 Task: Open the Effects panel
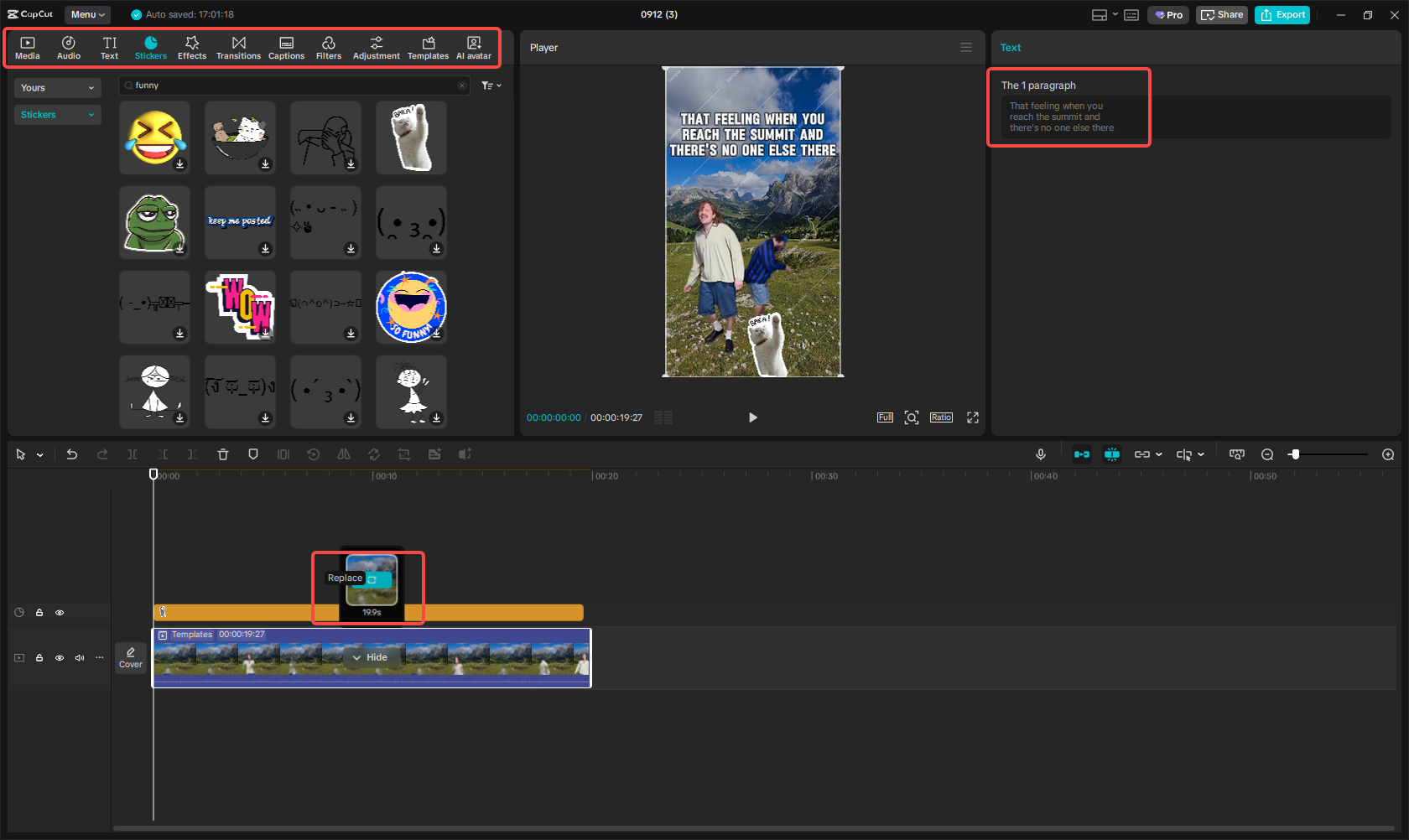tap(192, 46)
